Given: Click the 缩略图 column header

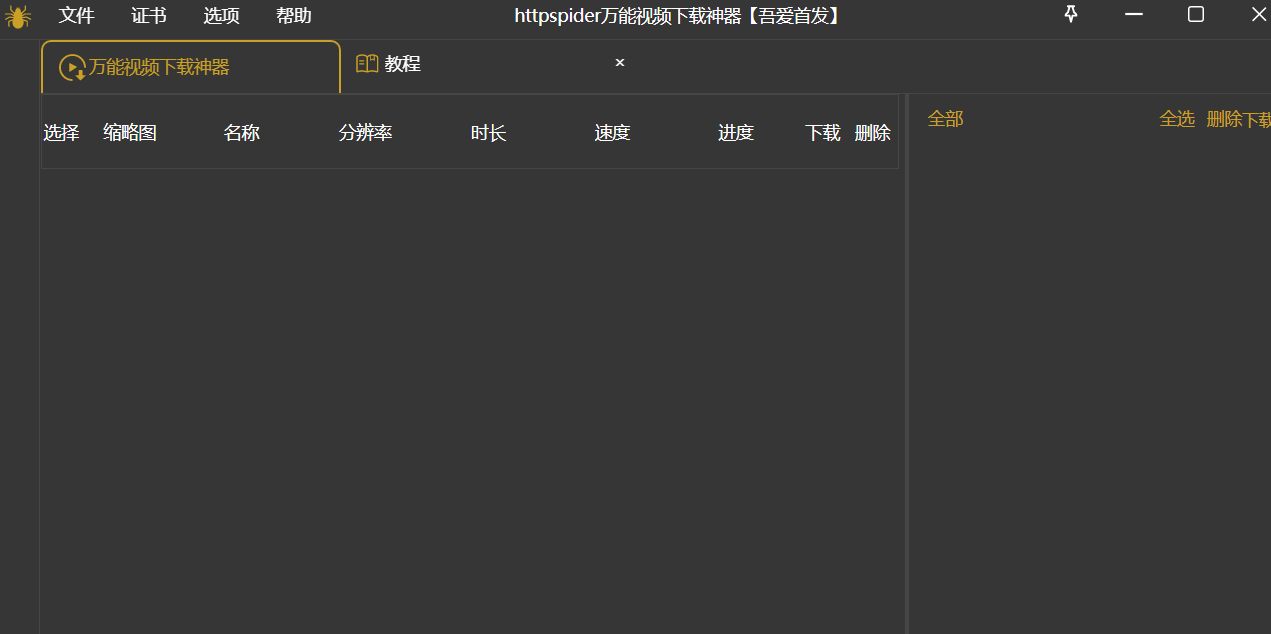Looking at the screenshot, I should click(129, 132).
